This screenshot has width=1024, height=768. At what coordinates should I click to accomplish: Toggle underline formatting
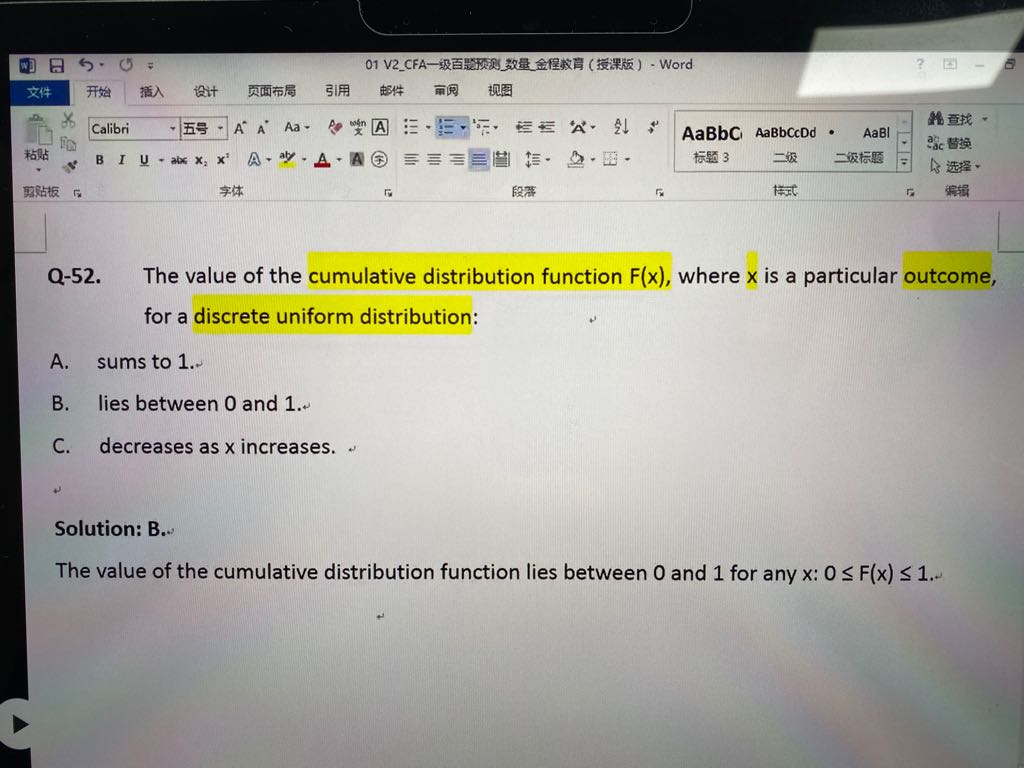144,160
